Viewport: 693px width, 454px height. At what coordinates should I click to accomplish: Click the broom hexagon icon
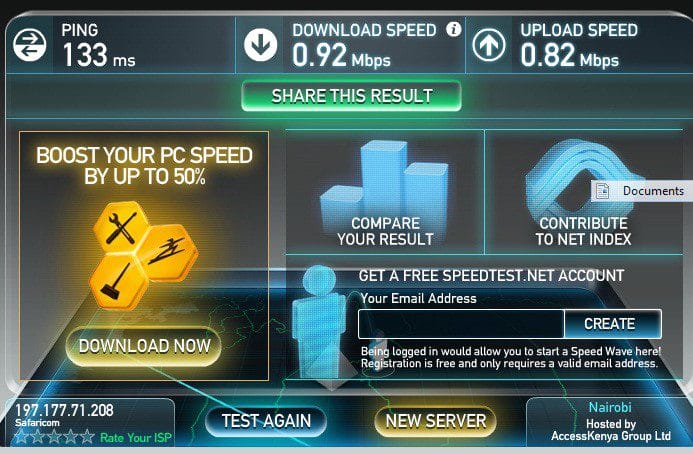117,282
